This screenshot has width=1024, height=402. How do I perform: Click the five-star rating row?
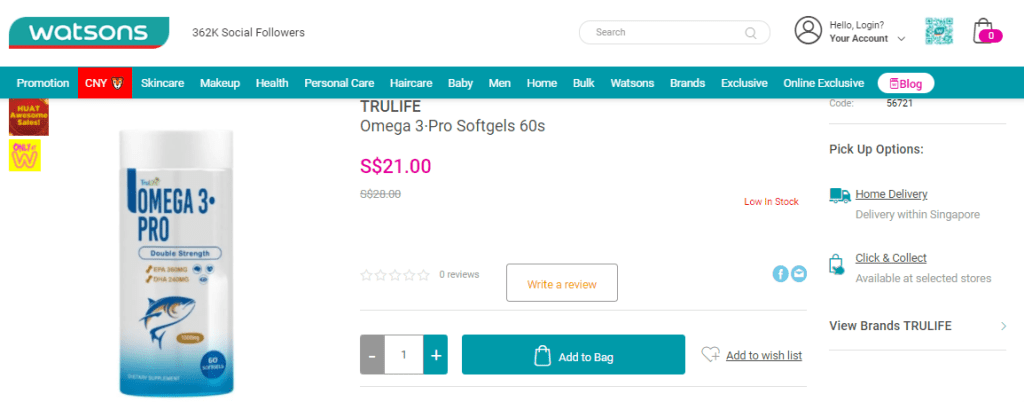(395, 275)
